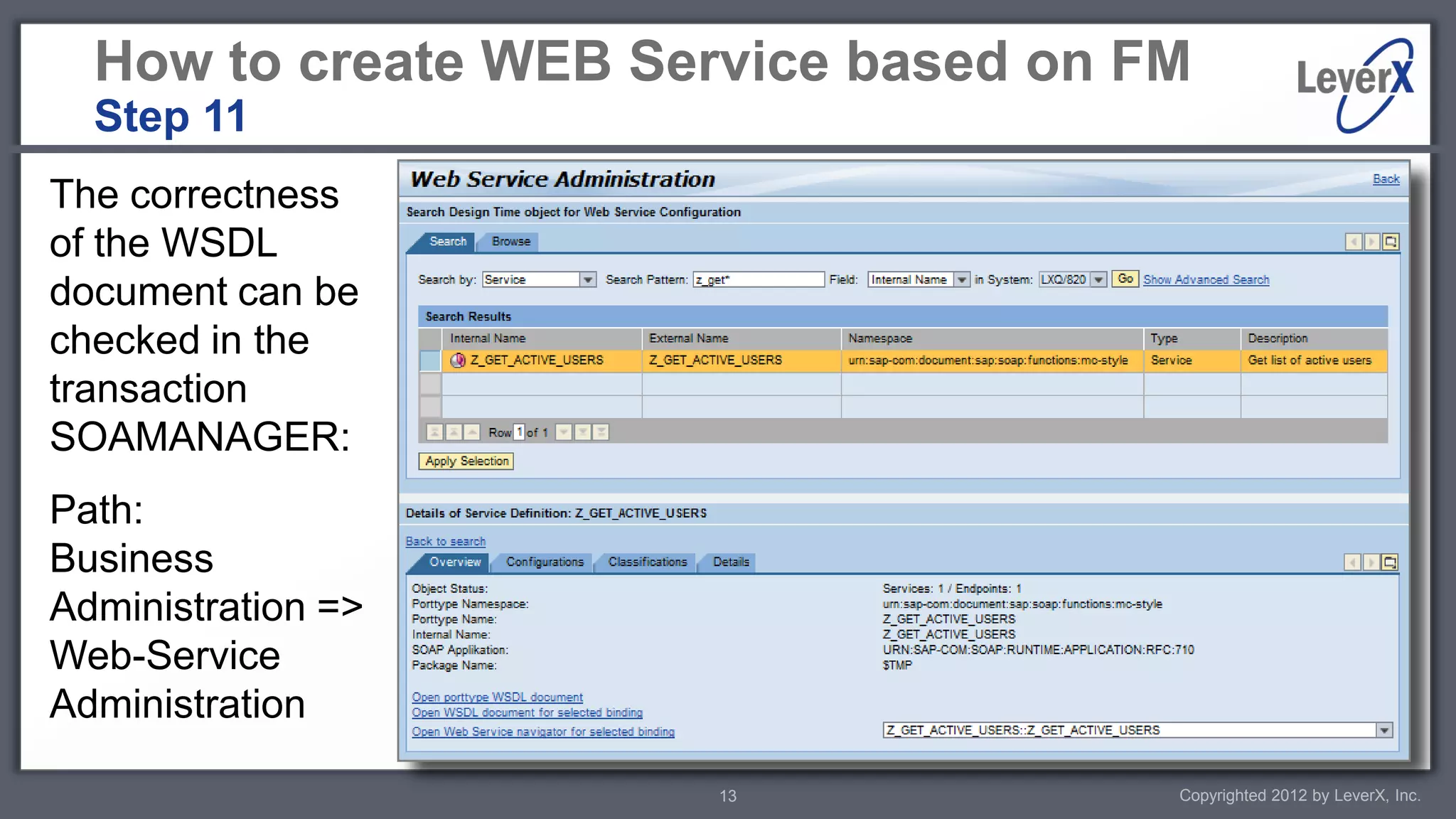Click the Type column header
The height and width of the screenshot is (819, 1456).
point(1192,338)
